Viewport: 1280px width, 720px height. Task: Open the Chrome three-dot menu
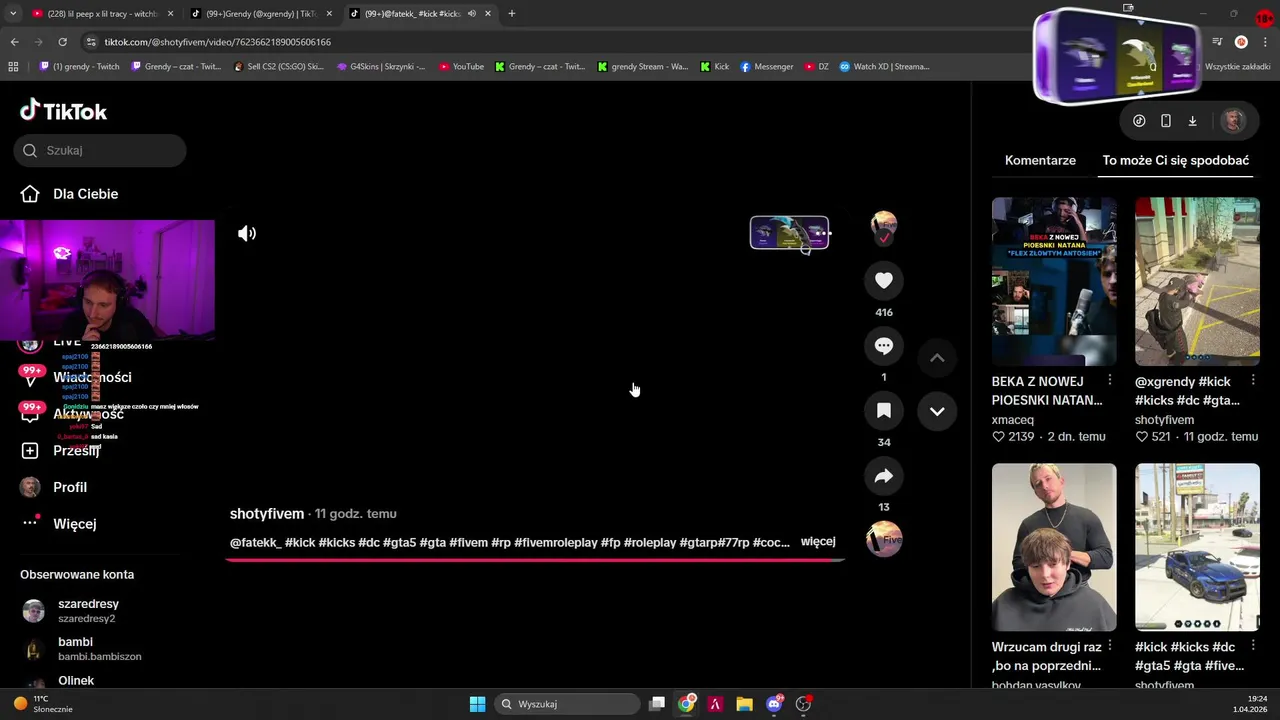[1265, 42]
